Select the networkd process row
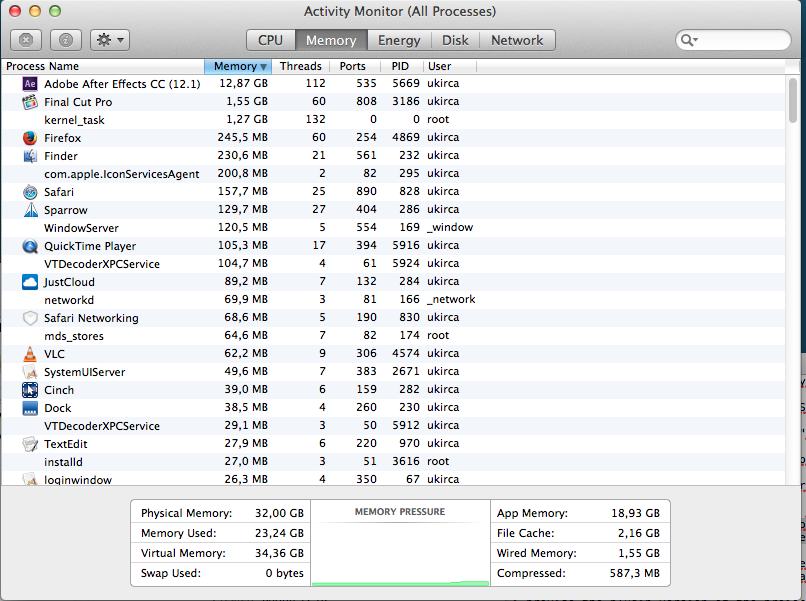Viewport: 806px width, 601px height. [x=393, y=300]
